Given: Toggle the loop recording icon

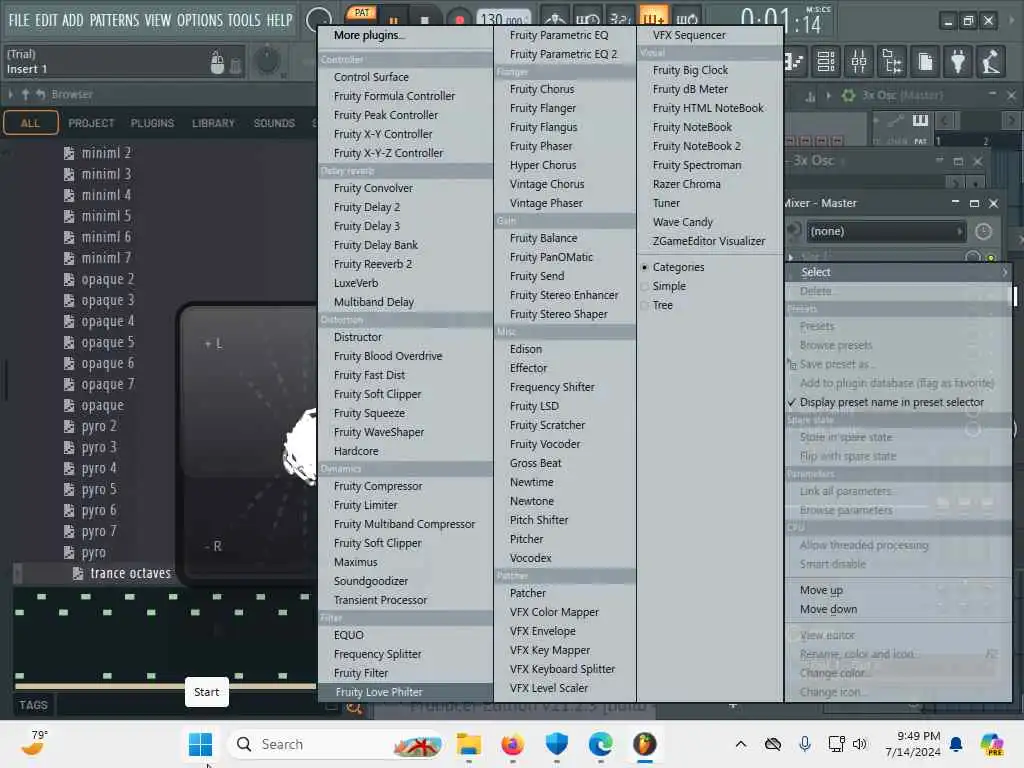Looking at the screenshot, I should 686,18.
